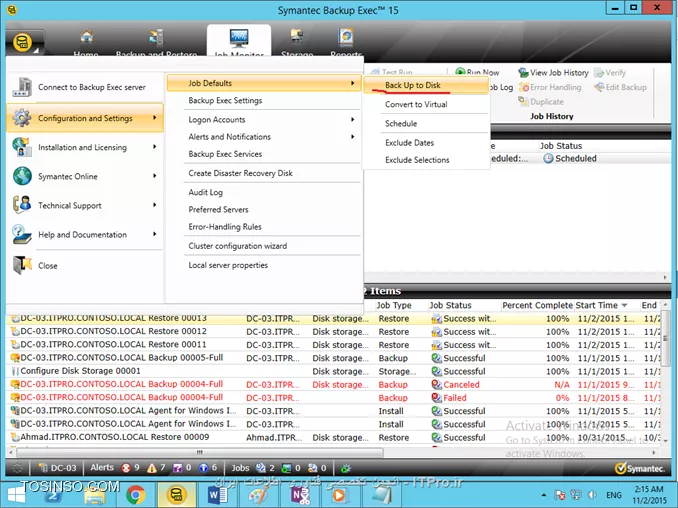Click the Verify ribbon button

(x=610, y=73)
